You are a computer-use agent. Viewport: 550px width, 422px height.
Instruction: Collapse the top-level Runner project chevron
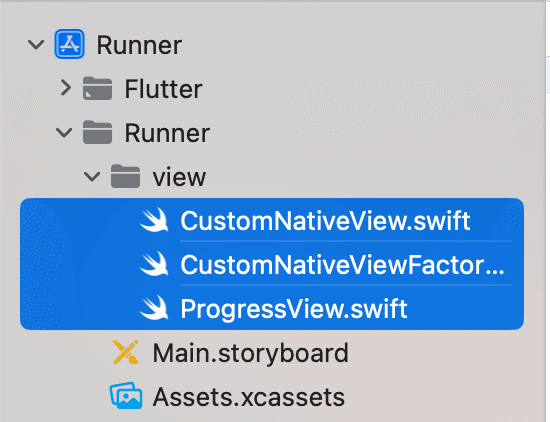coord(36,45)
